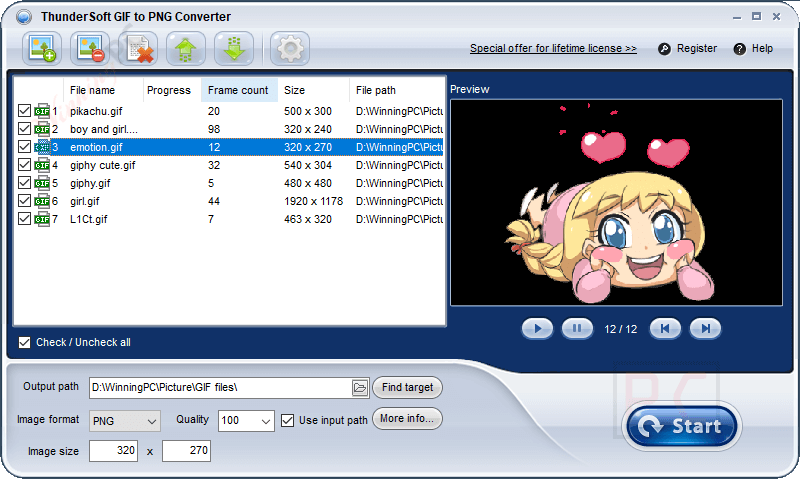The height and width of the screenshot is (479, 800).
Task: Uncheck the giphy cute.gif checkbox
Action: [24, 164]
